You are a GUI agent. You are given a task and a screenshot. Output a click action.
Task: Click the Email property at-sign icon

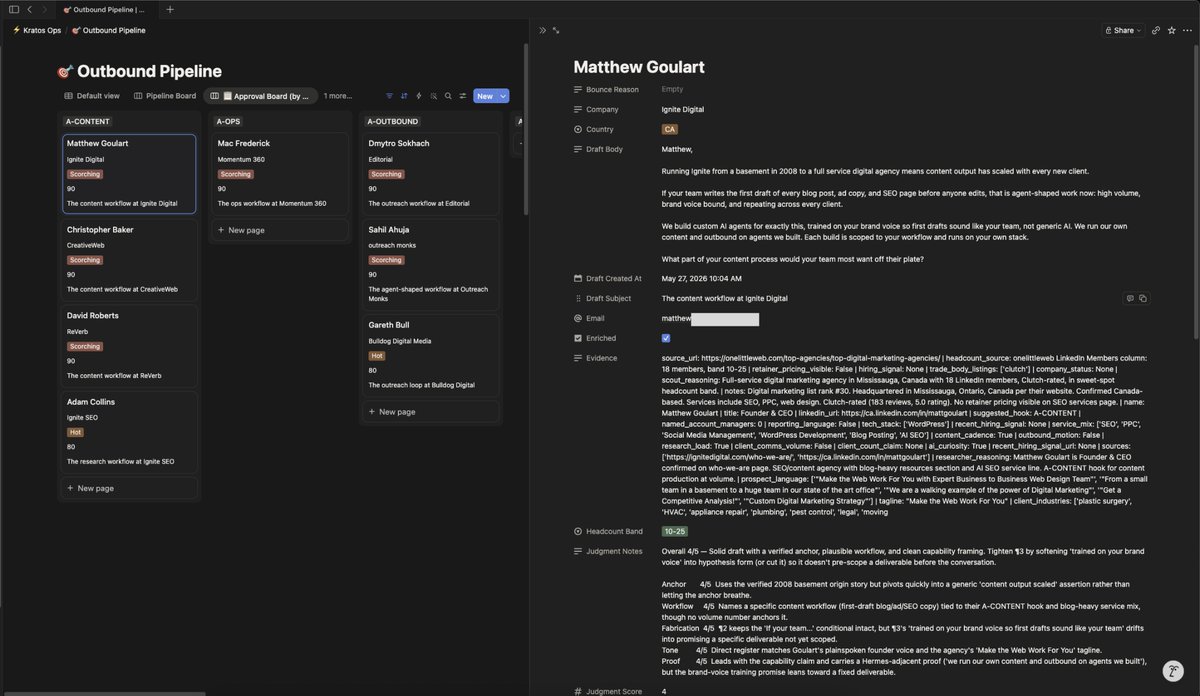point(578,318)
